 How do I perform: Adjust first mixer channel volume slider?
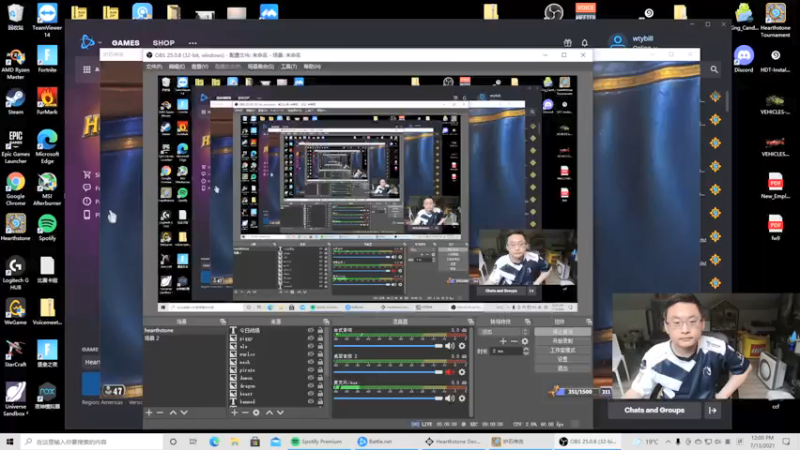coord(388,346)
